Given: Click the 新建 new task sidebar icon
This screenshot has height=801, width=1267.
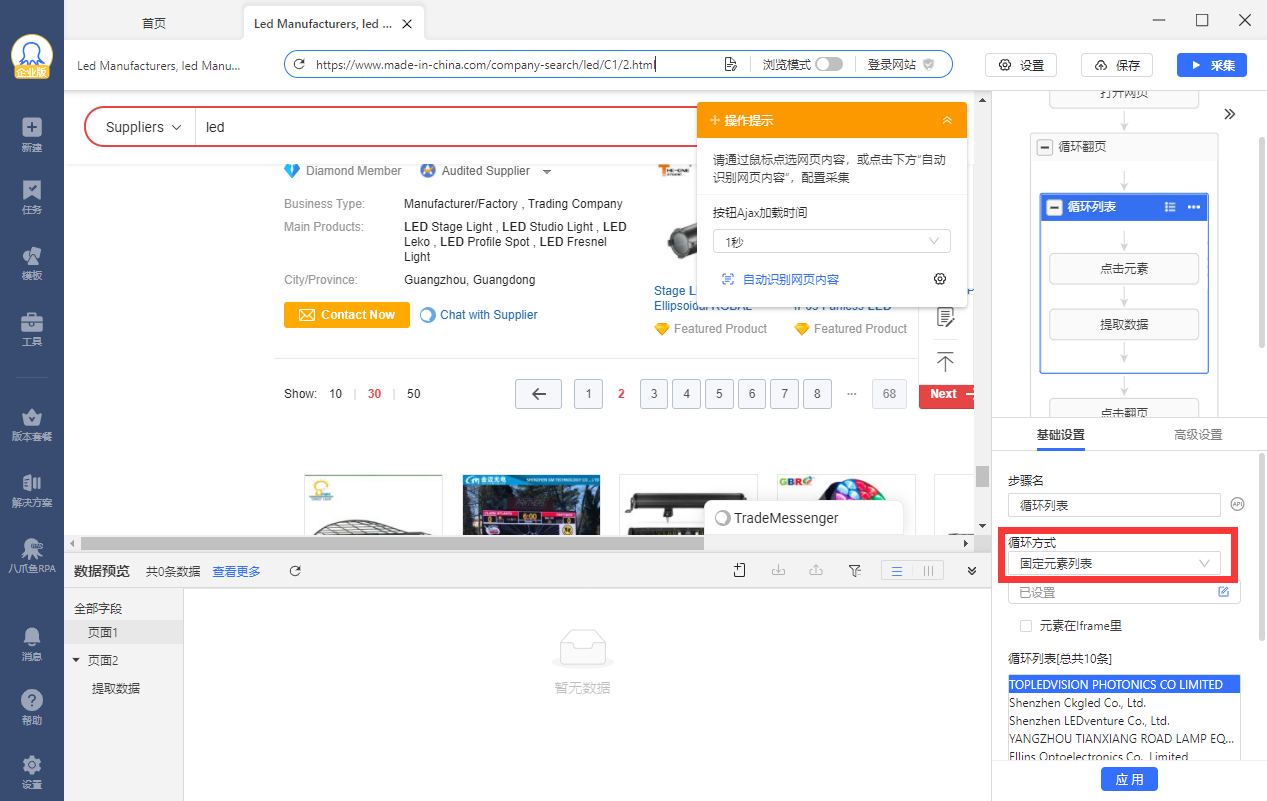Looking at the screenshot, I should [x=32, y=134].
